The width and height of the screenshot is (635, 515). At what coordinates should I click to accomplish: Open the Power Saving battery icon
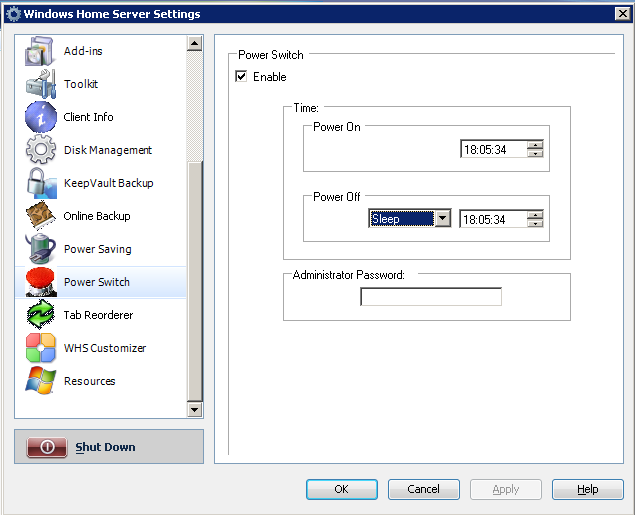(40, 249)
